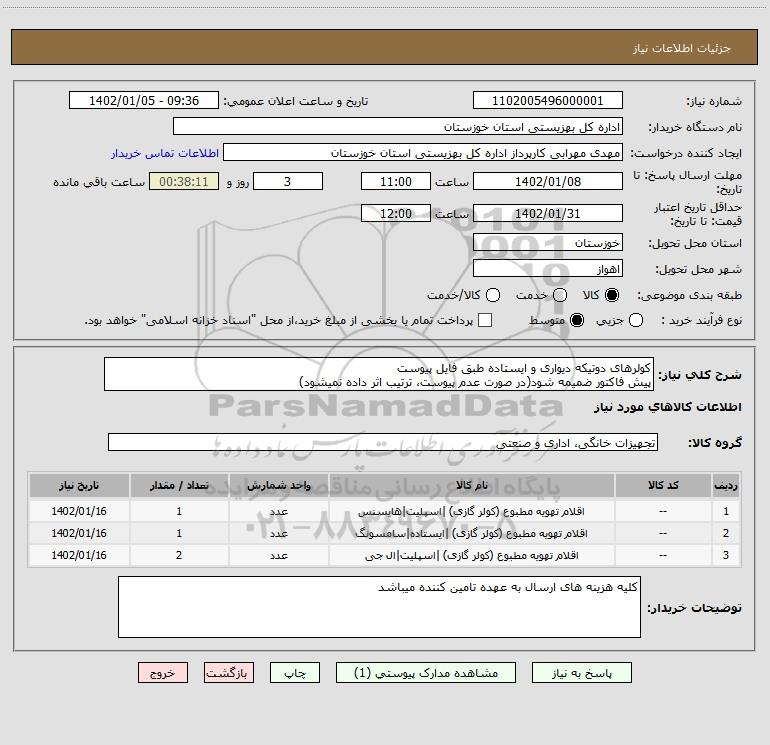This screenshot has width=770, height=745.
Task: Click the need number field 1102005496000001
Action: (x=548, y=100)
